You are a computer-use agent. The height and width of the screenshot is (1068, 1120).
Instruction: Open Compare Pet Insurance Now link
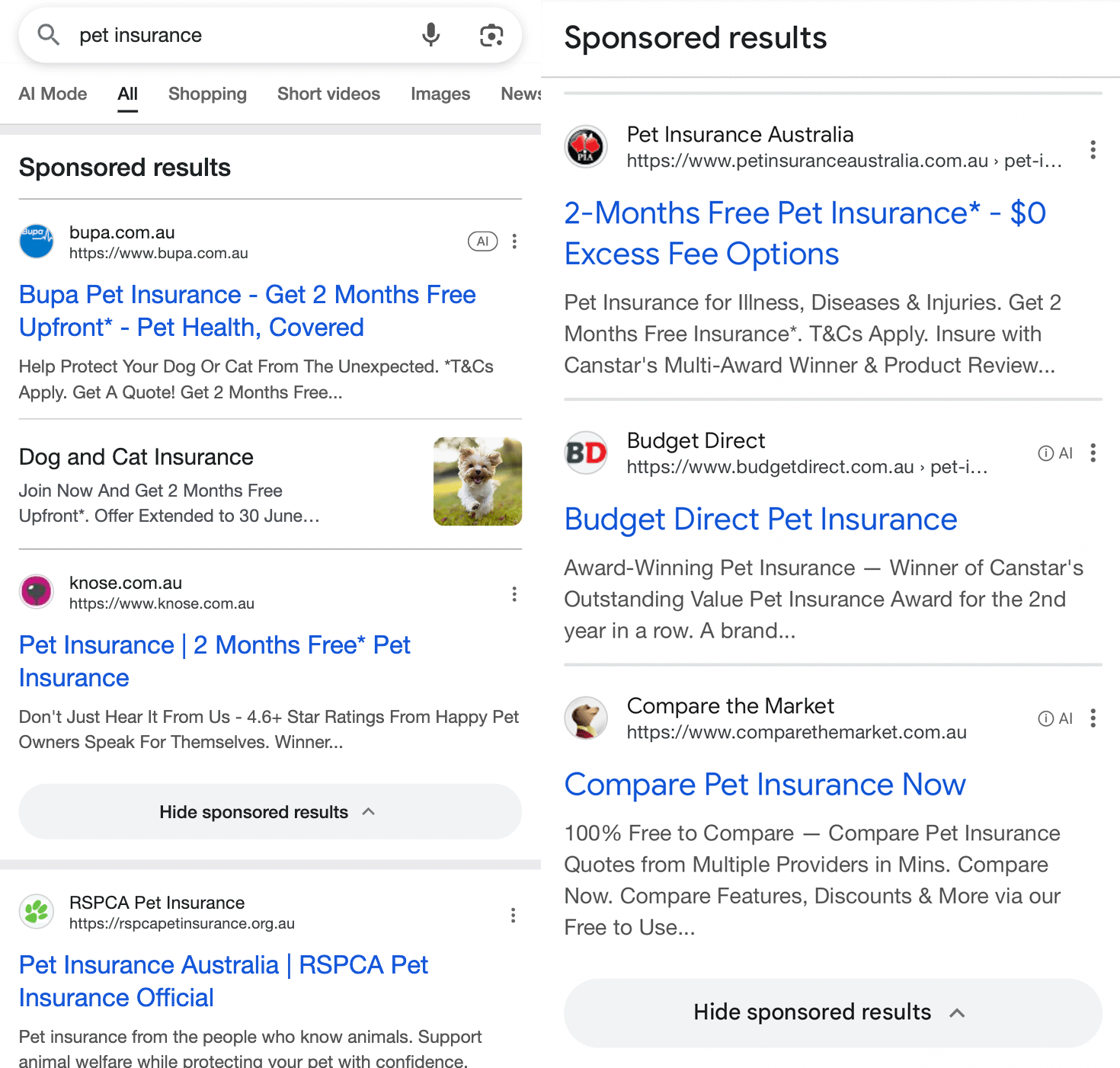(764, 784)
